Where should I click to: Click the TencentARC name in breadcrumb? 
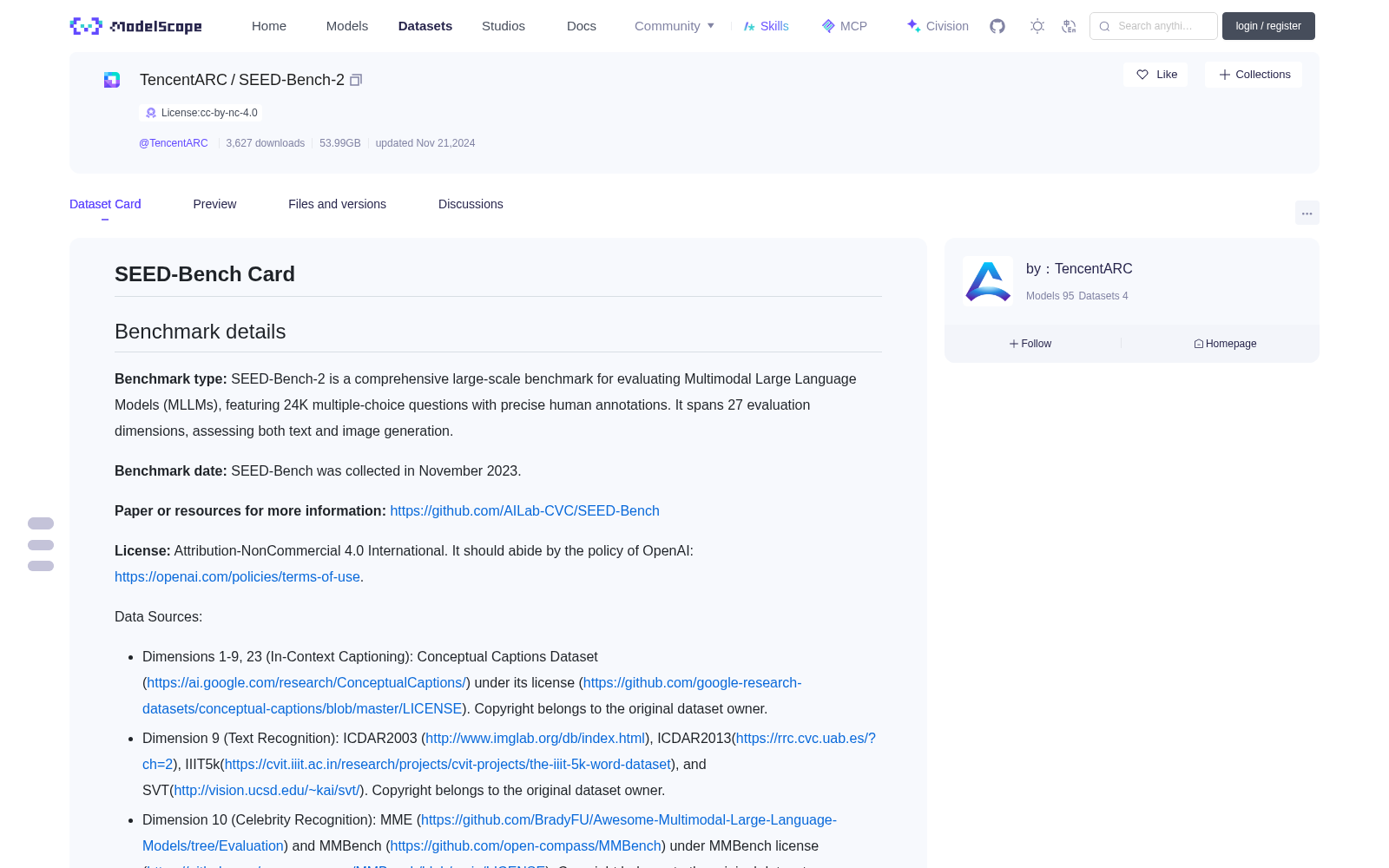point(183,80)
